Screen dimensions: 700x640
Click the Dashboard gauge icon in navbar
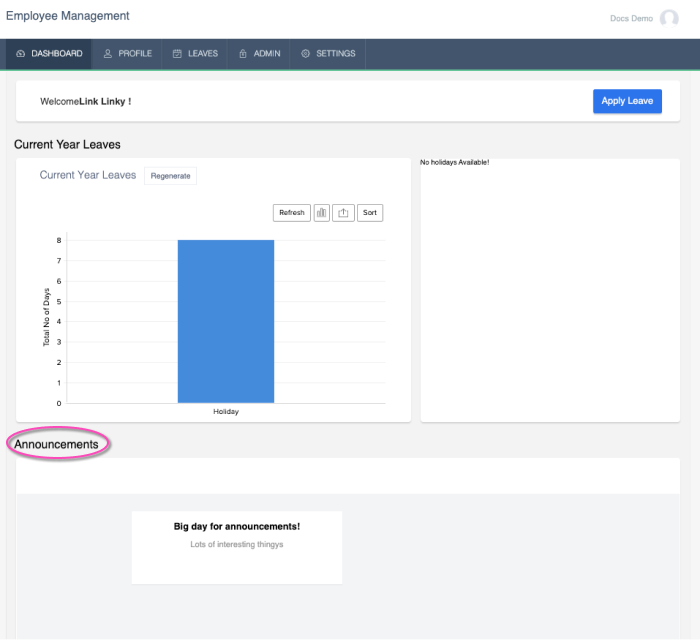point(21,54)
